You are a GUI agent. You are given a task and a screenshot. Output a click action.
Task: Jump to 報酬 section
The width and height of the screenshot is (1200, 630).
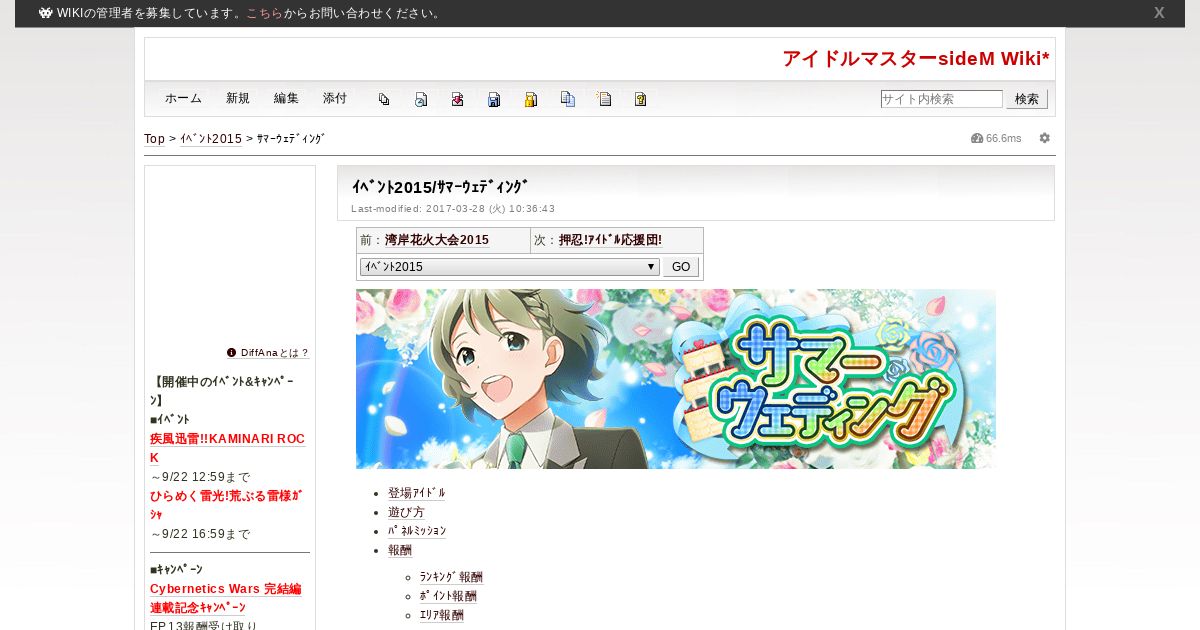pyautogui.click(x=400, y=550)
